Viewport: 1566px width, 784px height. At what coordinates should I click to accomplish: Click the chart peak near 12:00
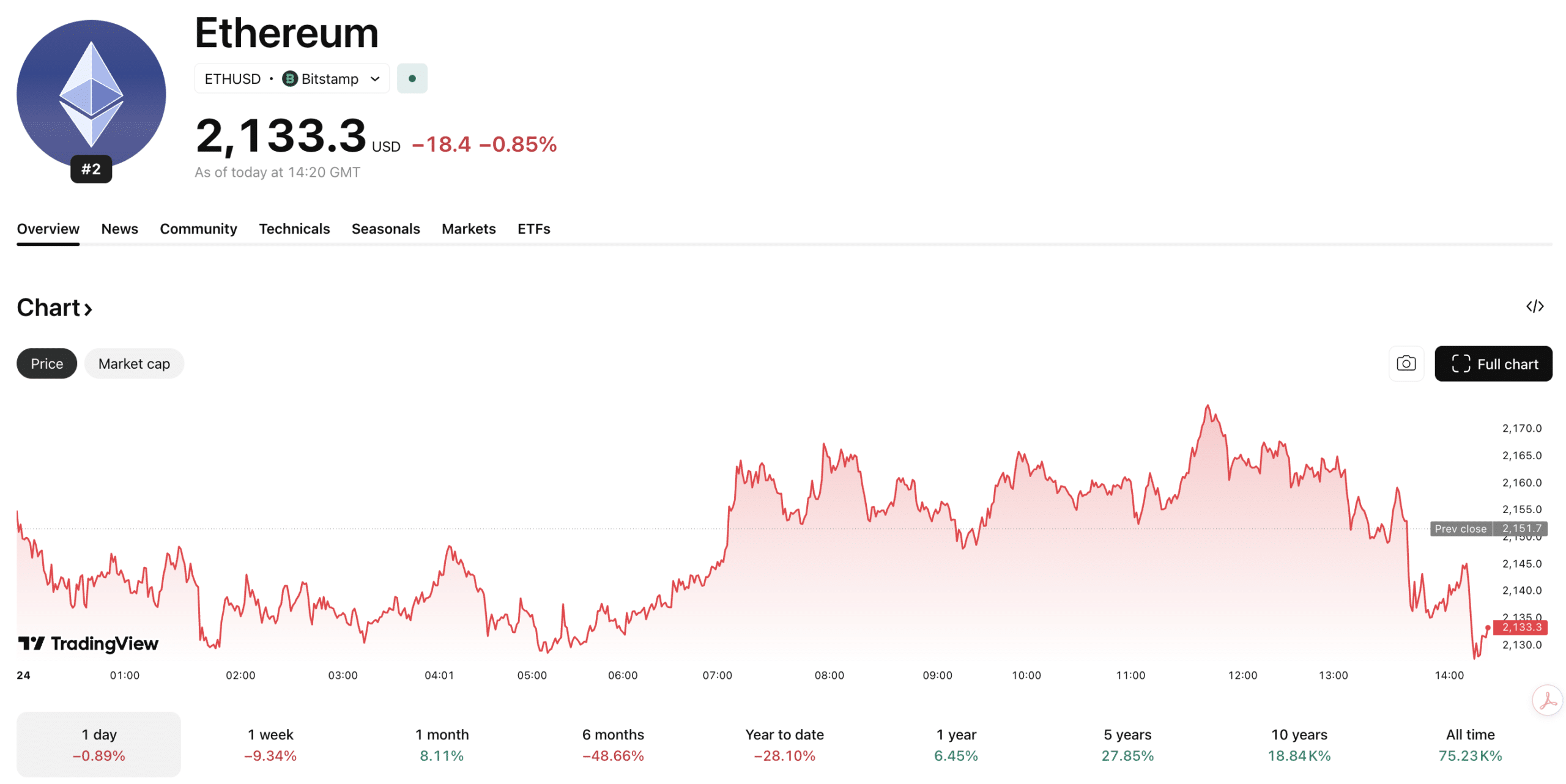(1208, 405)
